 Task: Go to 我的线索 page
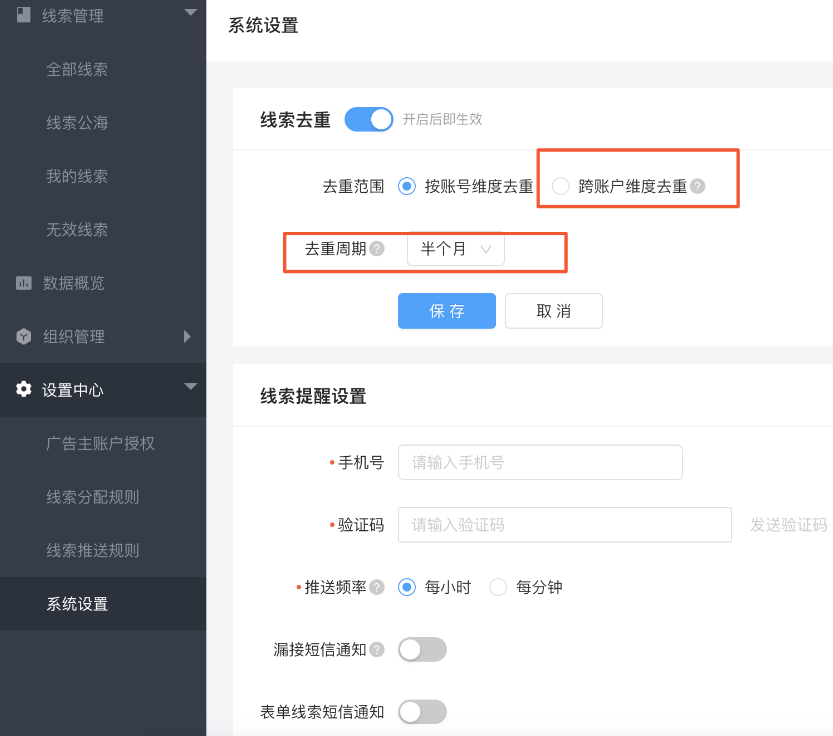coord(77,176)
